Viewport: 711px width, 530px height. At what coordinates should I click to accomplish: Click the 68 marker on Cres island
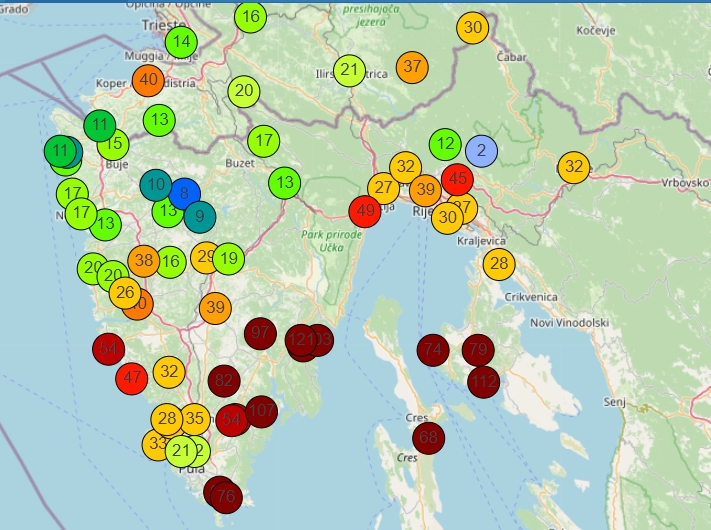click(x=429, y=437)
